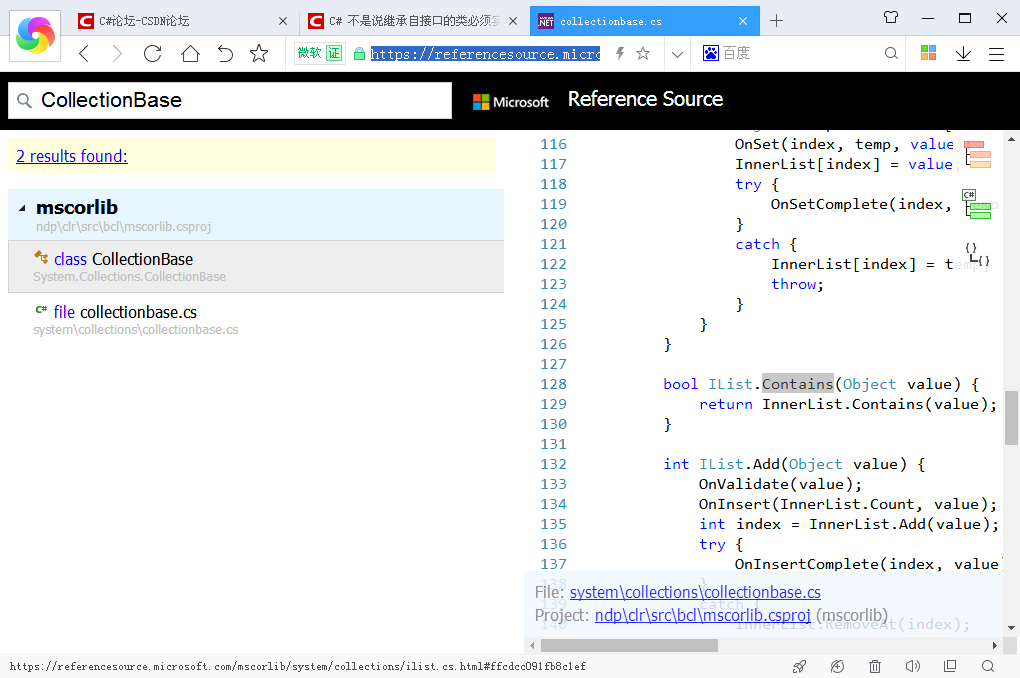The height and width of the screenshot is (678, 1020).
Task: Click the magnifier zoom icon in status bar
Action: pos(988,666)
